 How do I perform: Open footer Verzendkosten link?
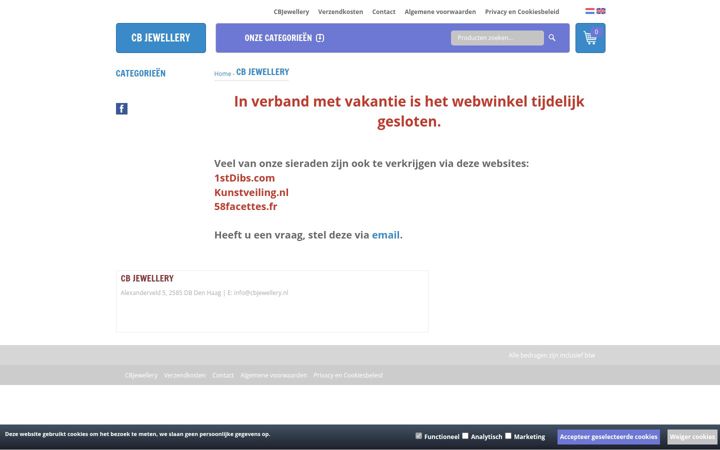coord(185,375)
